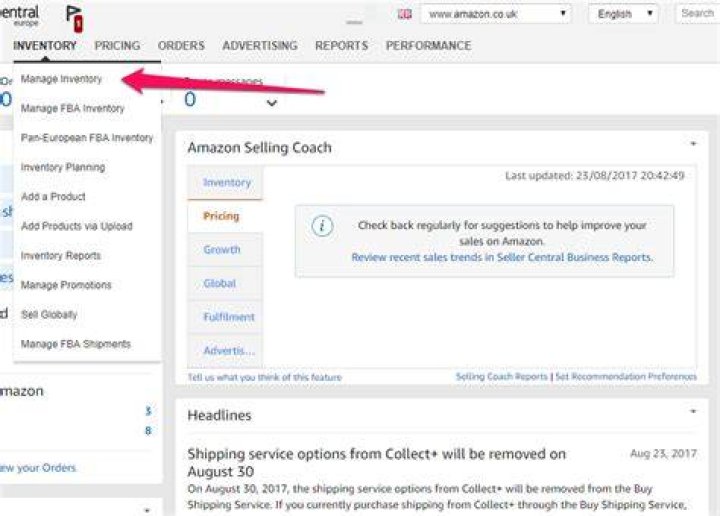
Task: Click the Headlines section title
Action: point(219,415)
